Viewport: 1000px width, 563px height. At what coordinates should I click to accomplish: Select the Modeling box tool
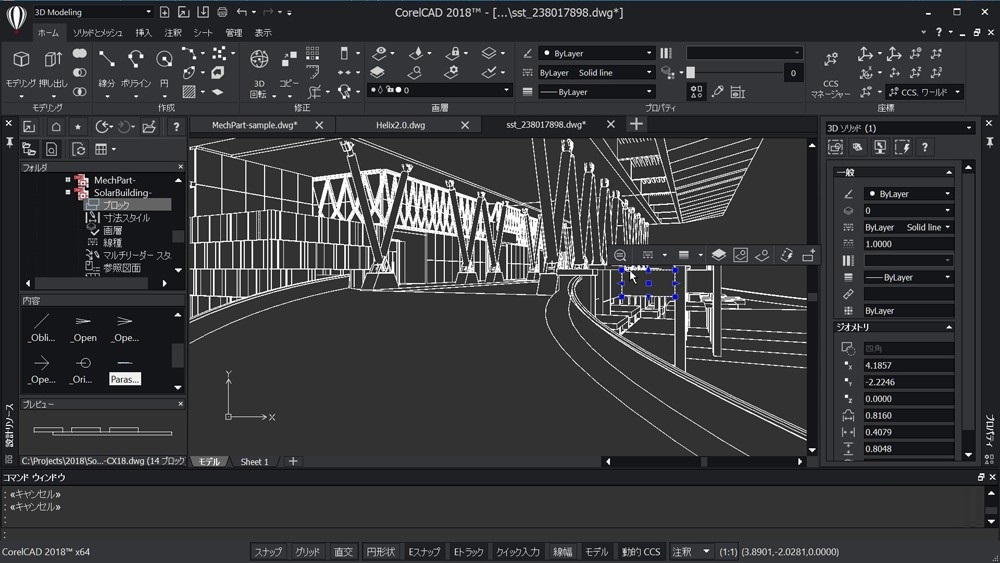[x=21, y=59]
